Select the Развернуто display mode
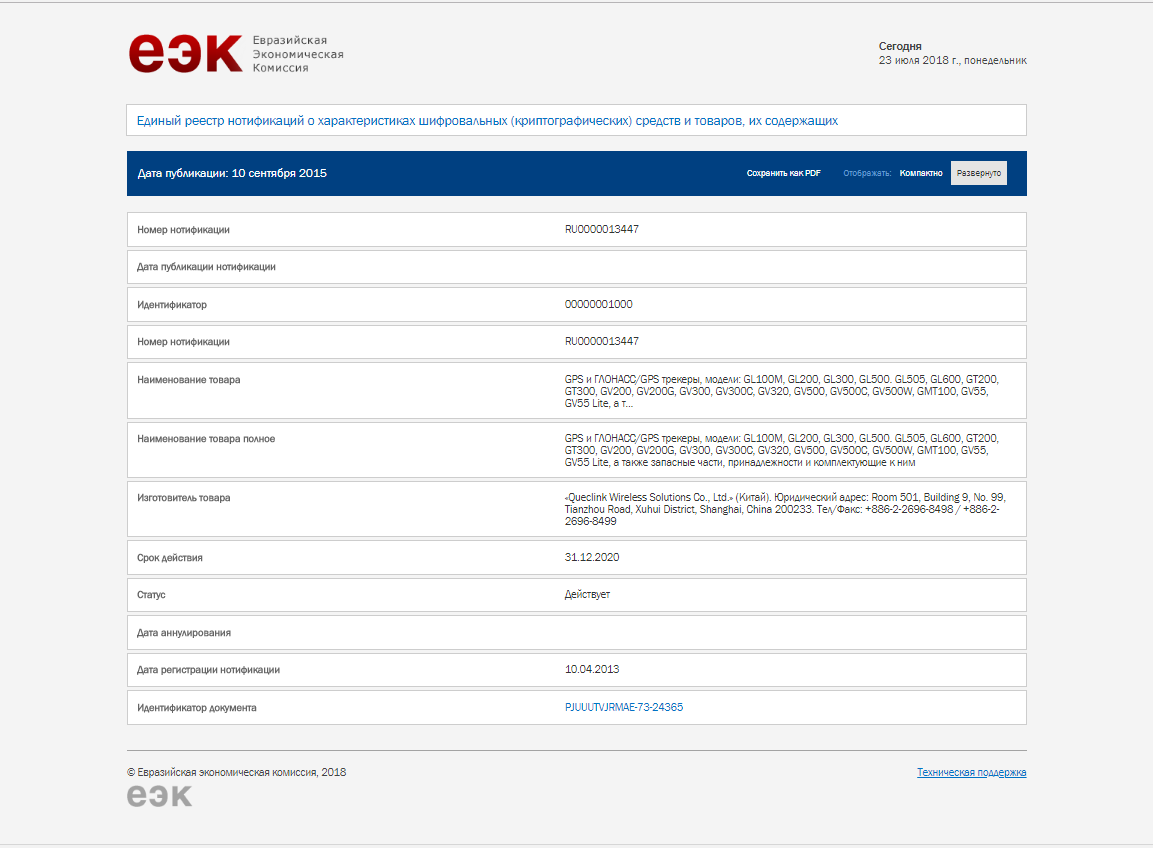Image resolution: width=1153 pixels, height=848 pixels. click(977, 173)
